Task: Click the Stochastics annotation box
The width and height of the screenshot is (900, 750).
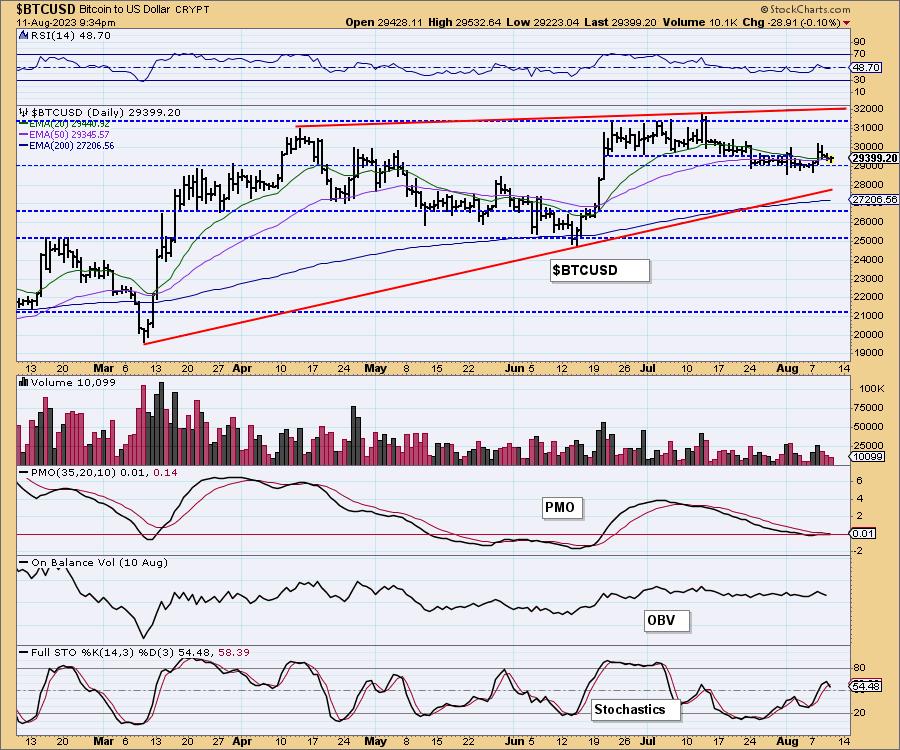Action: point(635,709)
